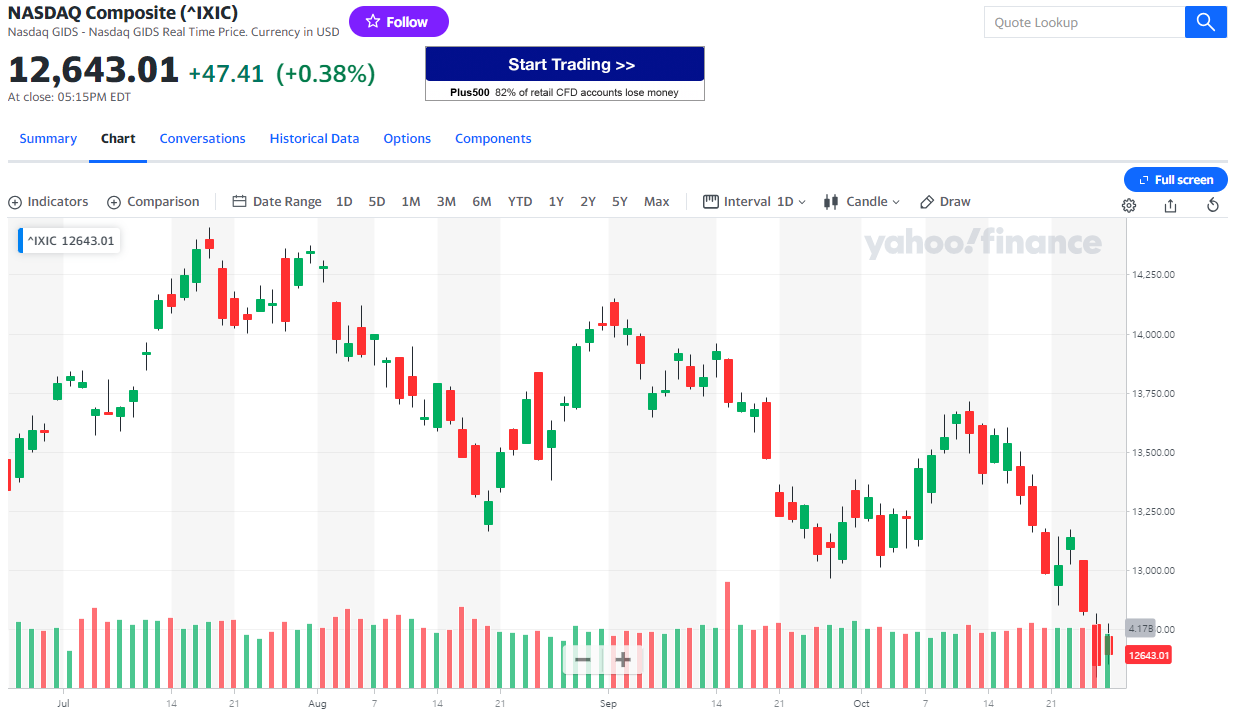Click the ^IXIC 12643.01 legend label

(x=70, y=241)
